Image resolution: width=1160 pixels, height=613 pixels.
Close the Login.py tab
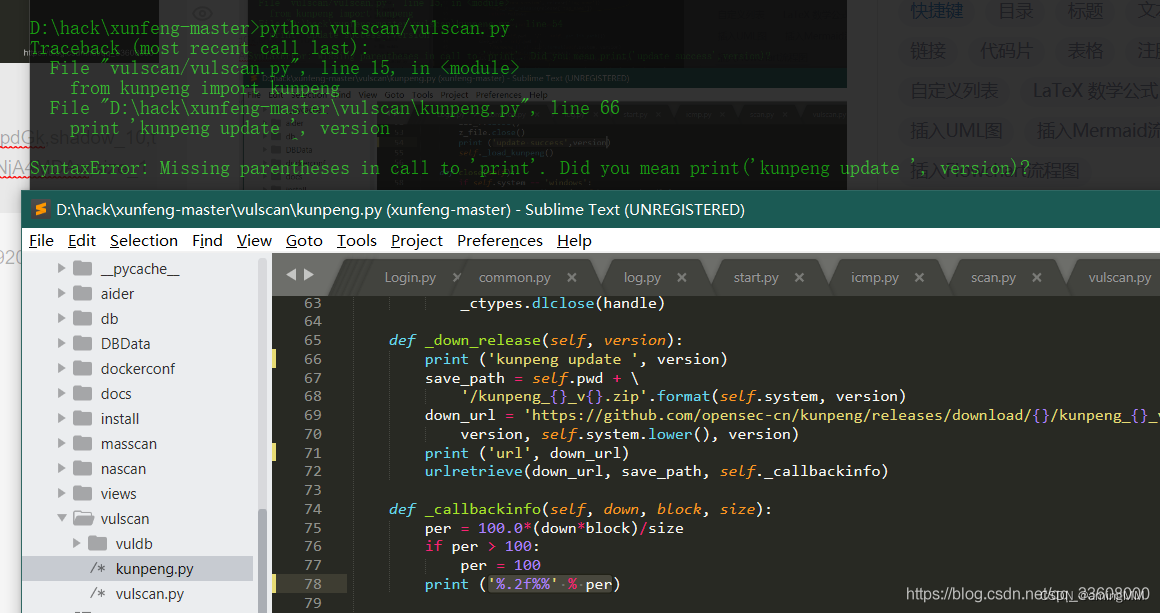[x=456, y=277]
